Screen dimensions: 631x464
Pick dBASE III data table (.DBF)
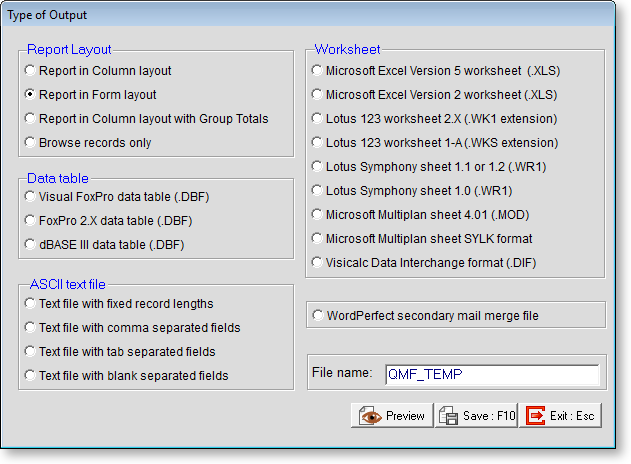pyautogui.click(x=31, y=245)
